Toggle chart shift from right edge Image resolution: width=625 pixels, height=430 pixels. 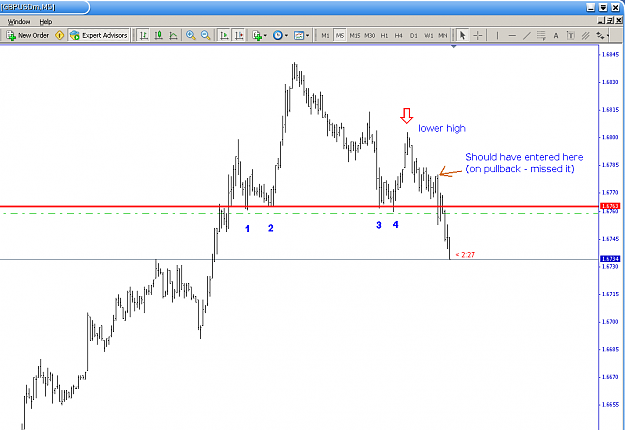(239, 35)
